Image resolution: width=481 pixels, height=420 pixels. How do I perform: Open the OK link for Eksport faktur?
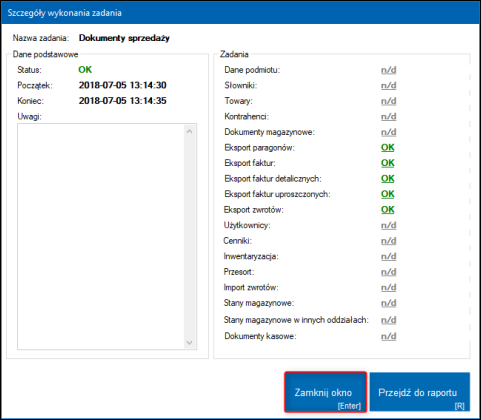tap(388, 163)
